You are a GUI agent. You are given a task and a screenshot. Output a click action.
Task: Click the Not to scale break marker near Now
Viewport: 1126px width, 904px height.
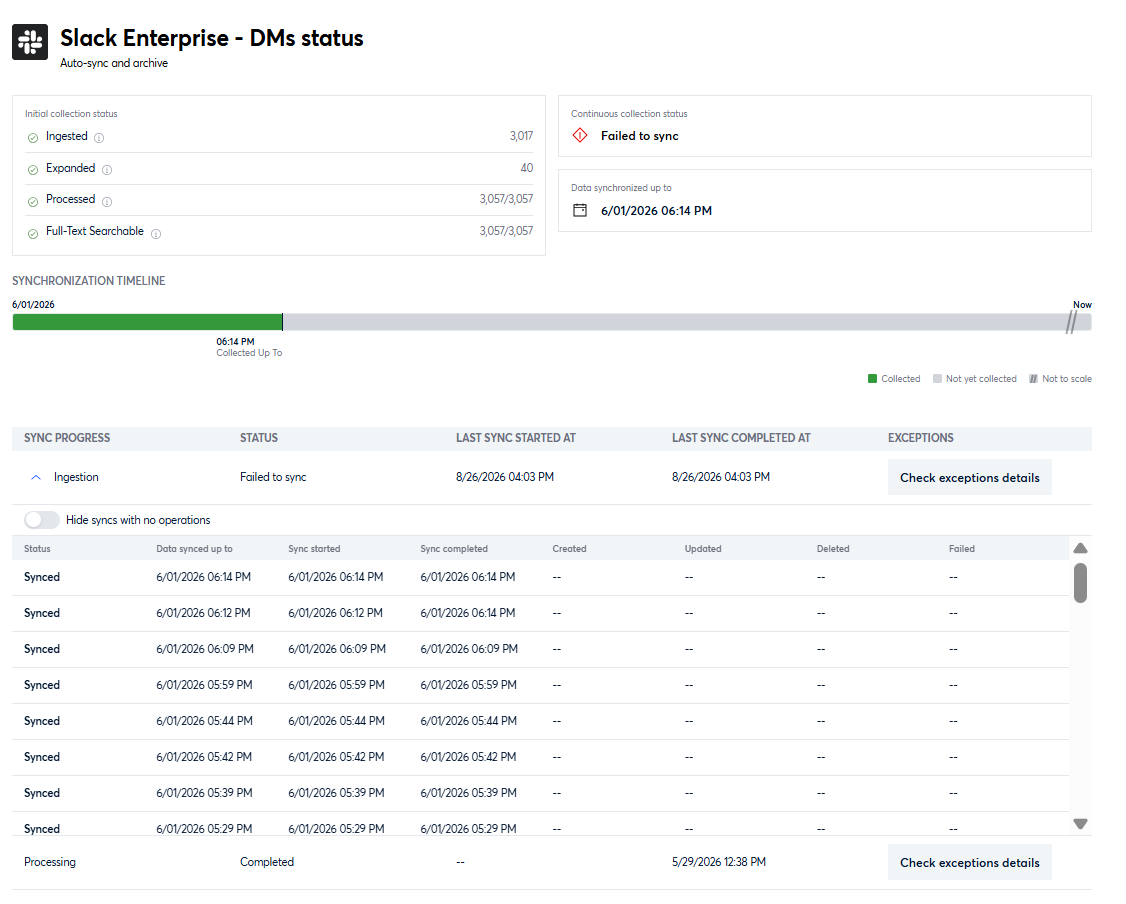pyautogui.click(x=1071, y=322)
